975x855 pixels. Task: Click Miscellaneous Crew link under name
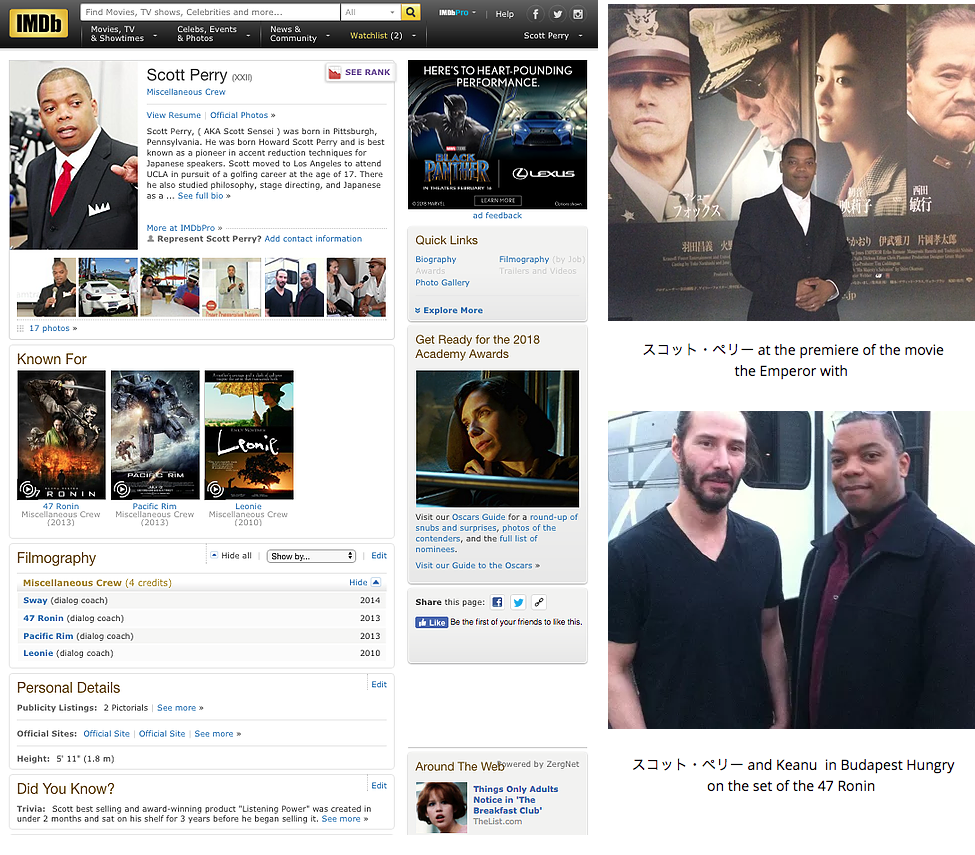(x=185, y=92)
